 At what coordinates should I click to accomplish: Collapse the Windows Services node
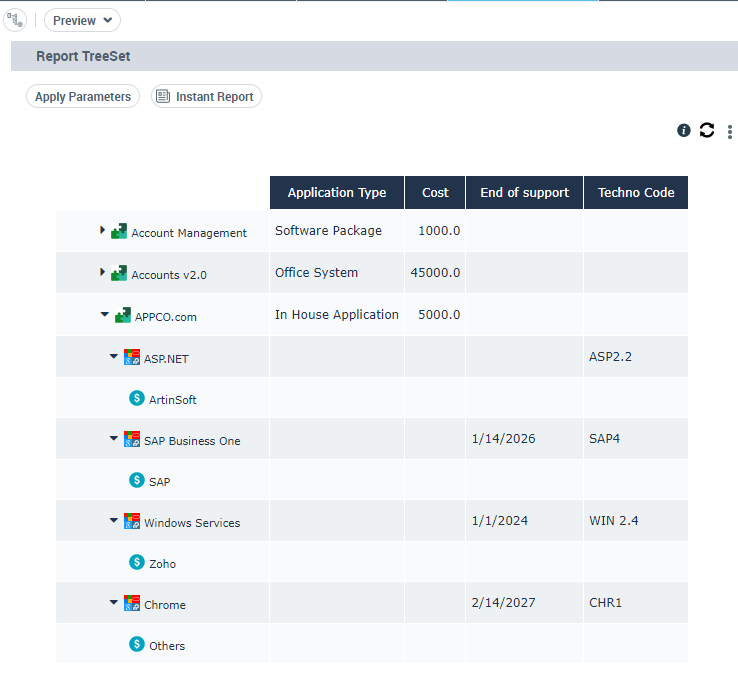pyautogui.click(x=114, y=521)
